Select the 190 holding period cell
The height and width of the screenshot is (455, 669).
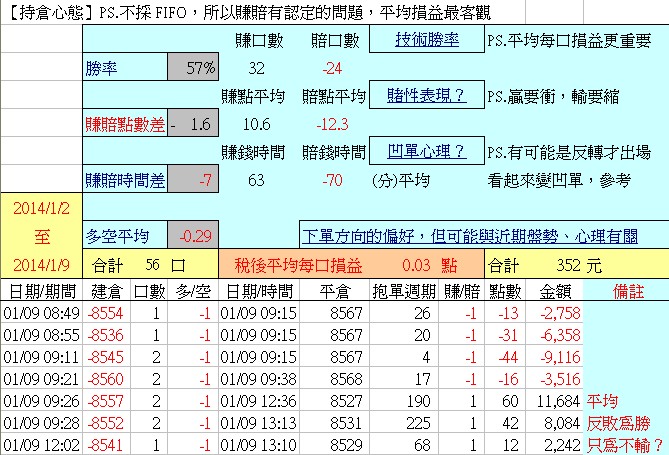pos(404,401)
